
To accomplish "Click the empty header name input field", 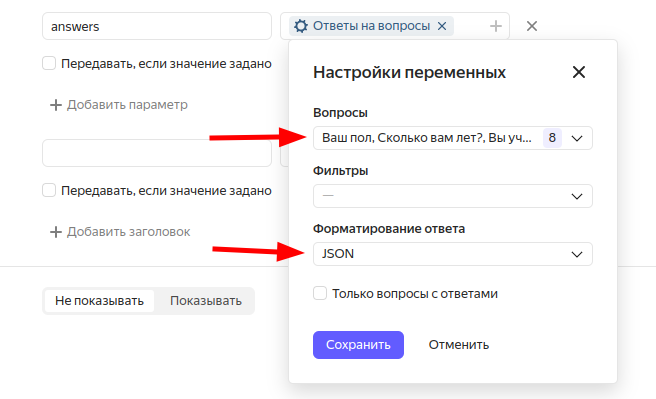I will click(x=157, y=153).
